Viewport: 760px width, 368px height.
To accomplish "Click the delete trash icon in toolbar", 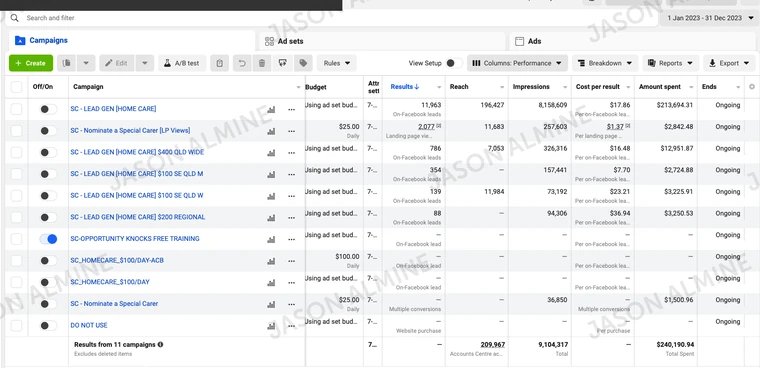I will coord(262,63).
